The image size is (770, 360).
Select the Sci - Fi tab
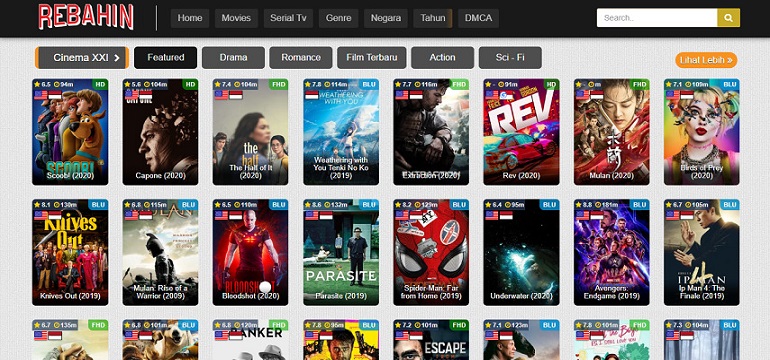tap(510, 57)
